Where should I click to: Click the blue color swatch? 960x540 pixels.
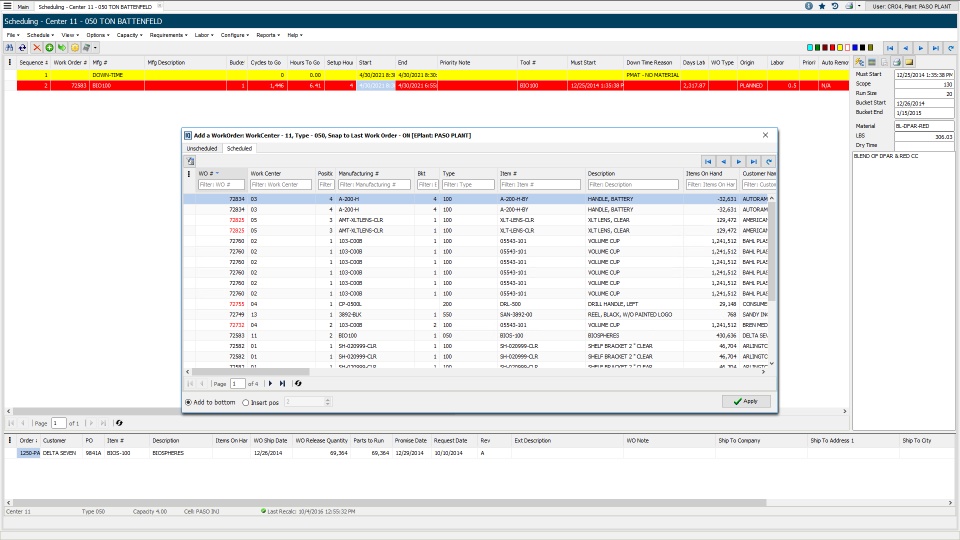pos(855,48)
